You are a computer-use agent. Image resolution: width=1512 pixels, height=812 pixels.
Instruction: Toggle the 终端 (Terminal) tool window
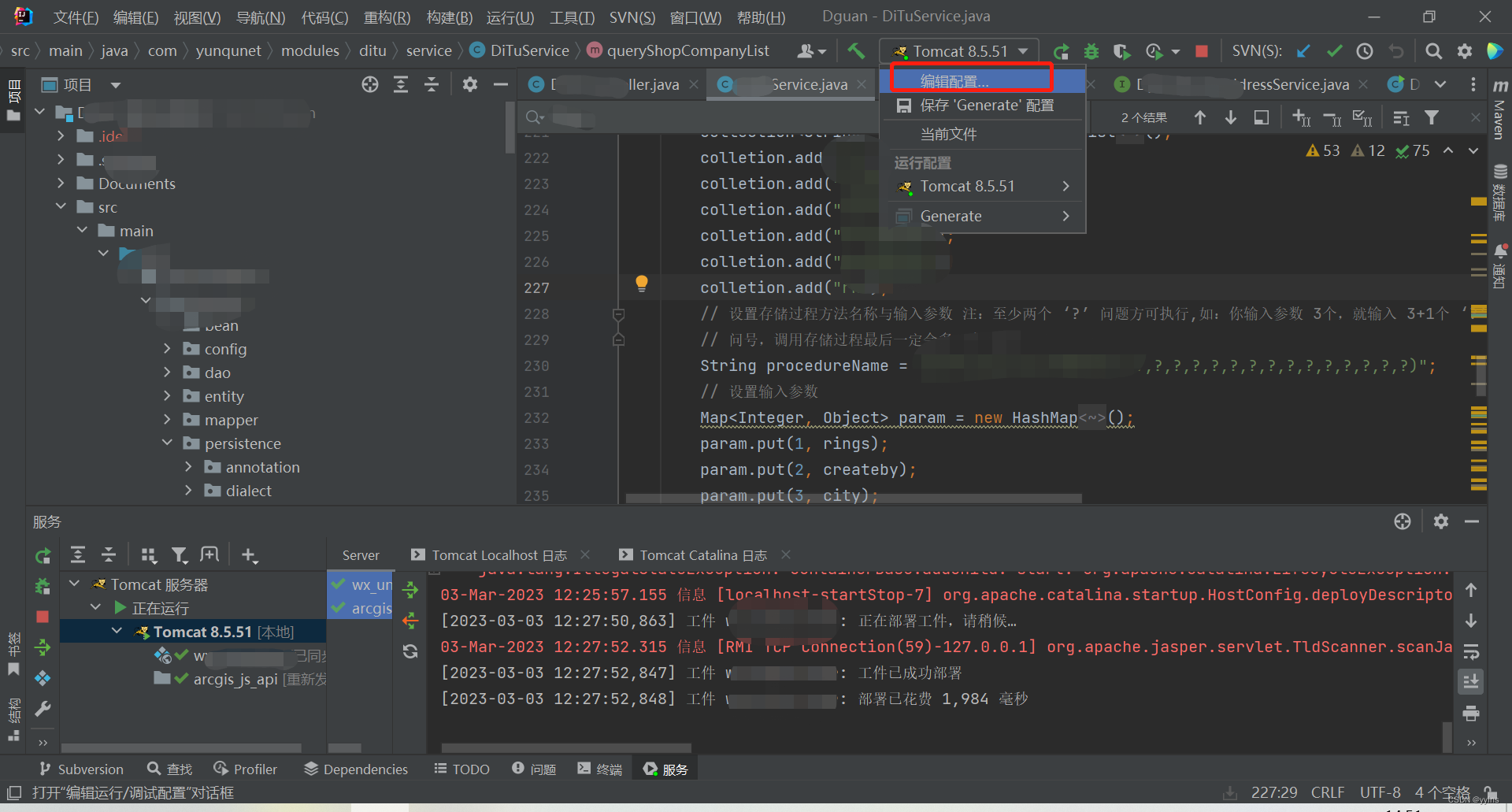tap(600, 769)
